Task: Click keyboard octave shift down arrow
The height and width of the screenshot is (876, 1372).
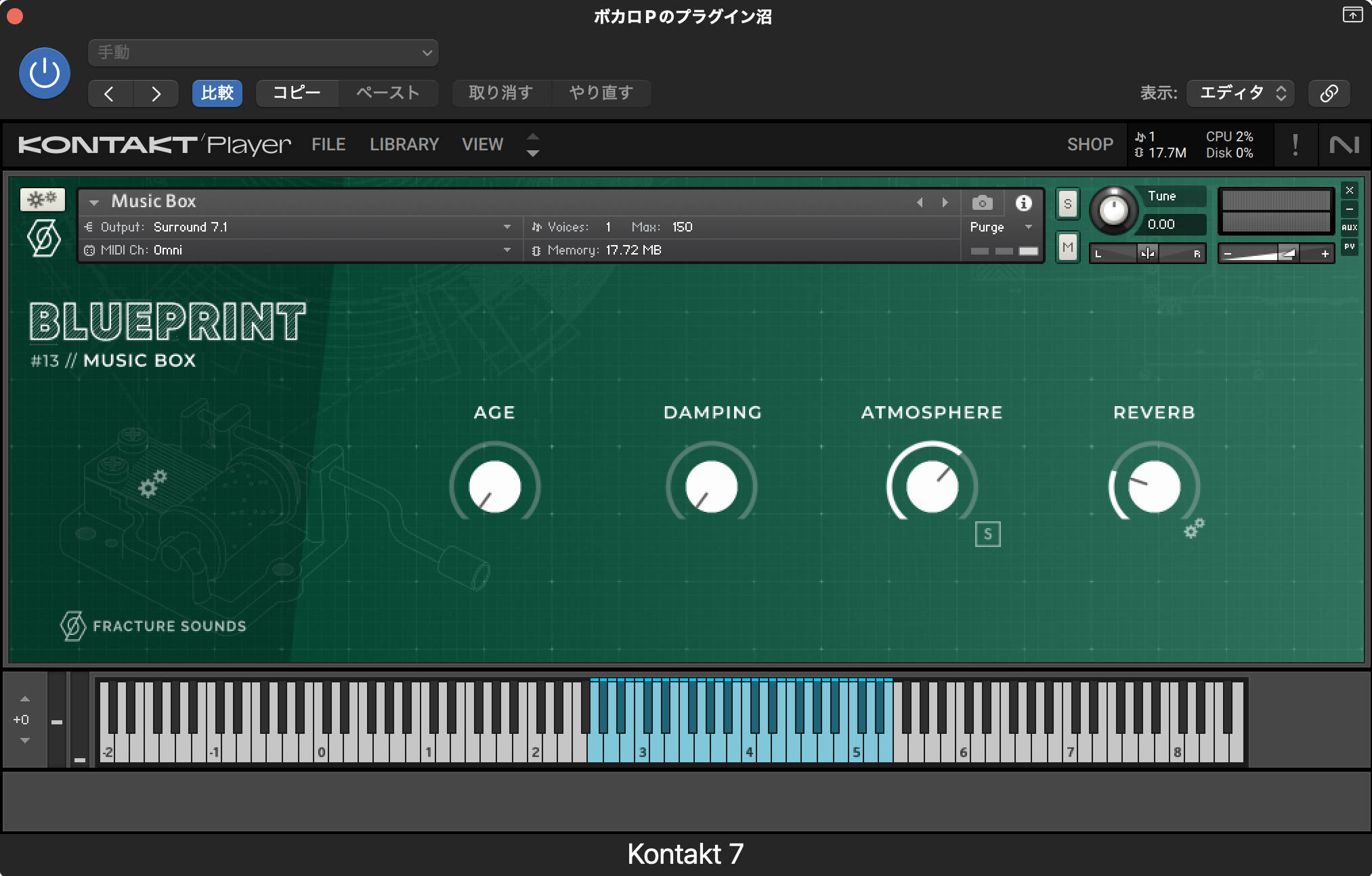Action: tap(25, 741)
